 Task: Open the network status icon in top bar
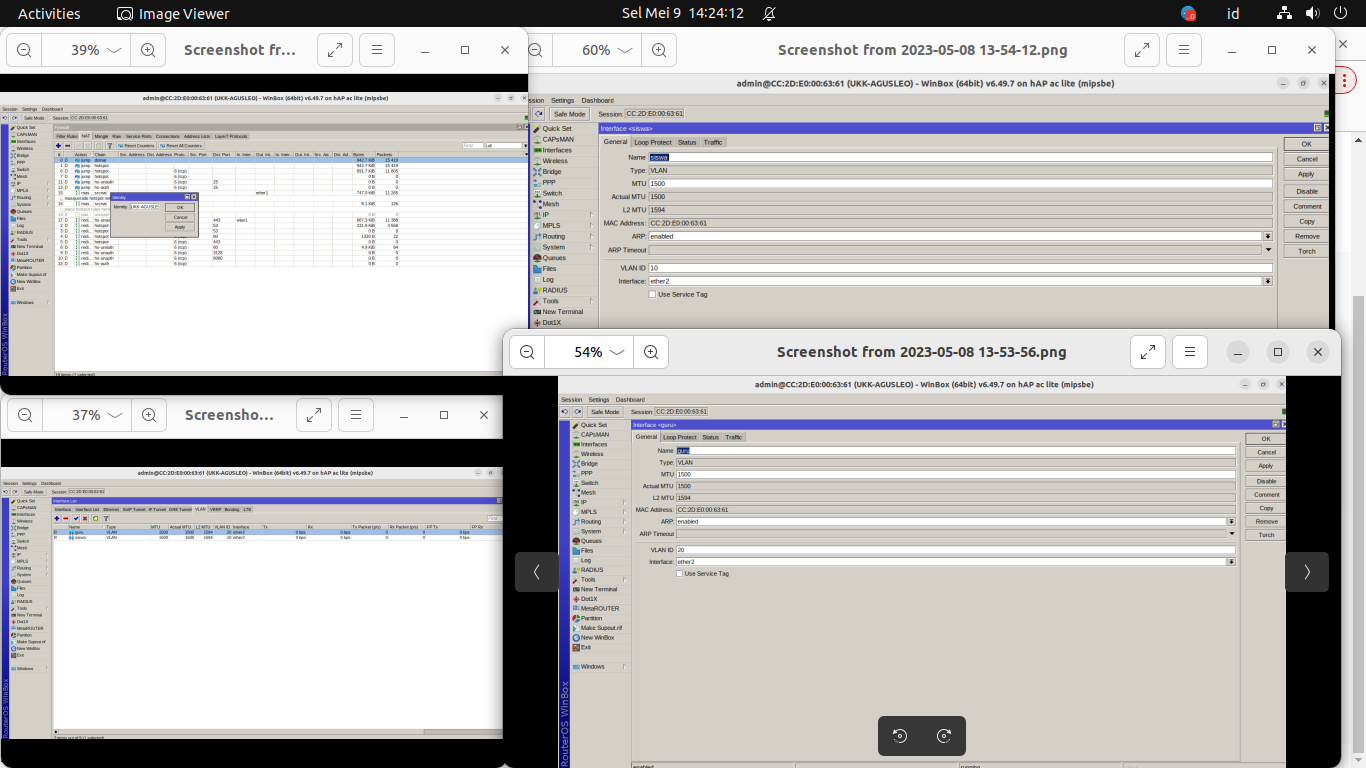tap(1284, 14)
